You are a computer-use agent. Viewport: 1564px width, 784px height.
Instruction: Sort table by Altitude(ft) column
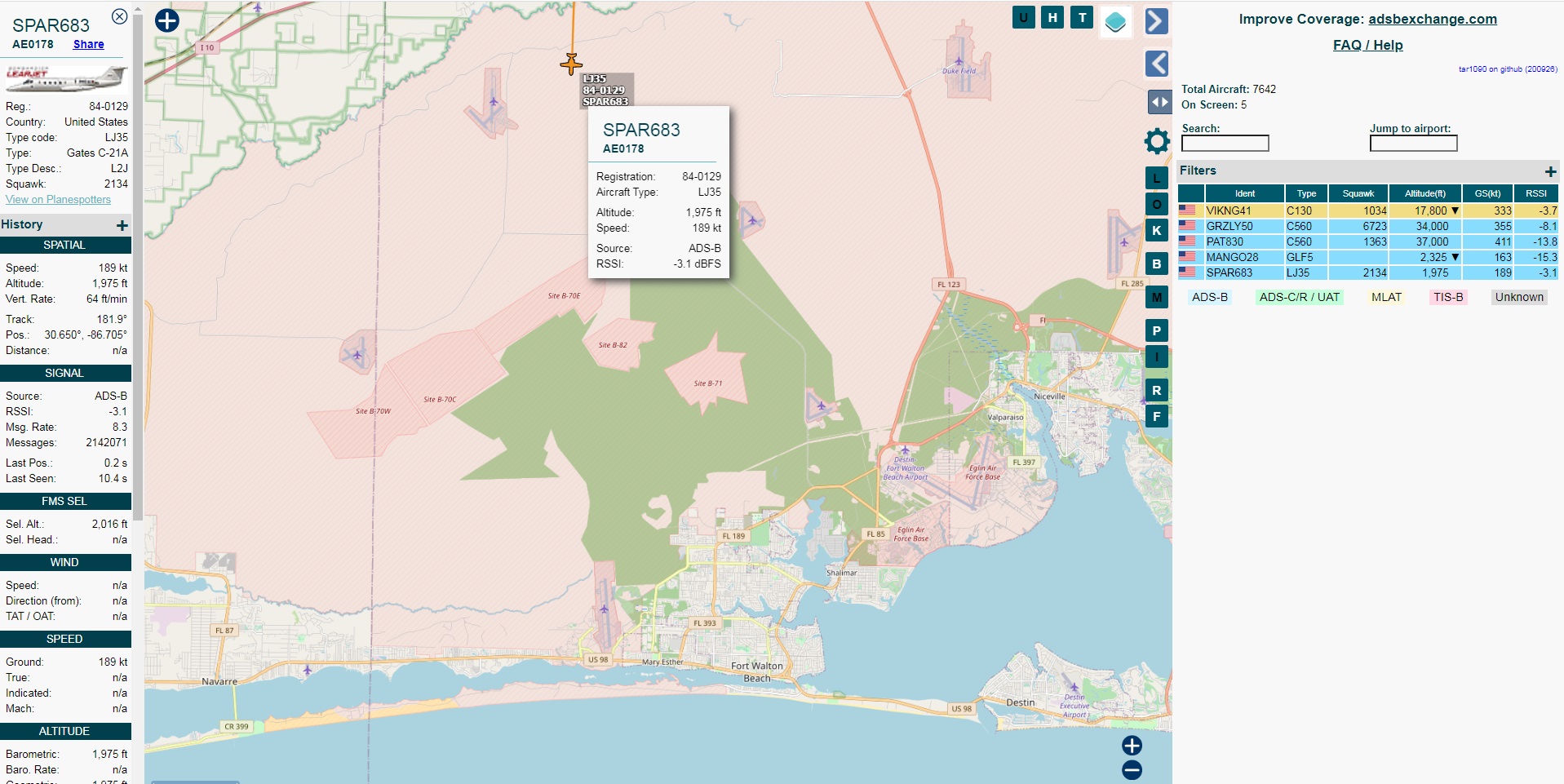(1425, 193)
